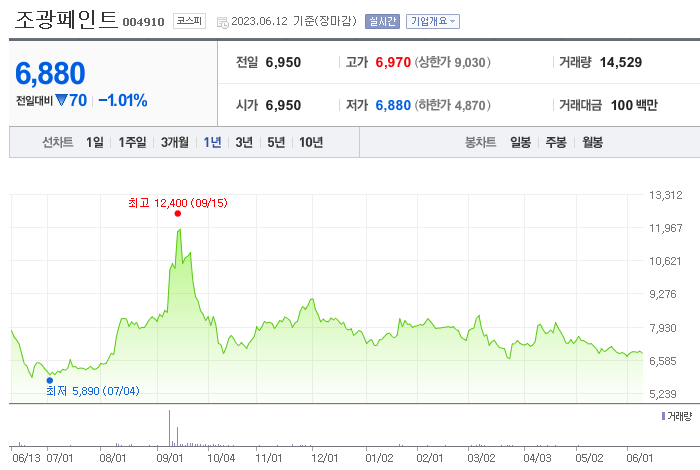Click the 실시간 real-time button
Image resolution: width=700 pixels, height=470 pixels.
click(382, 21)
